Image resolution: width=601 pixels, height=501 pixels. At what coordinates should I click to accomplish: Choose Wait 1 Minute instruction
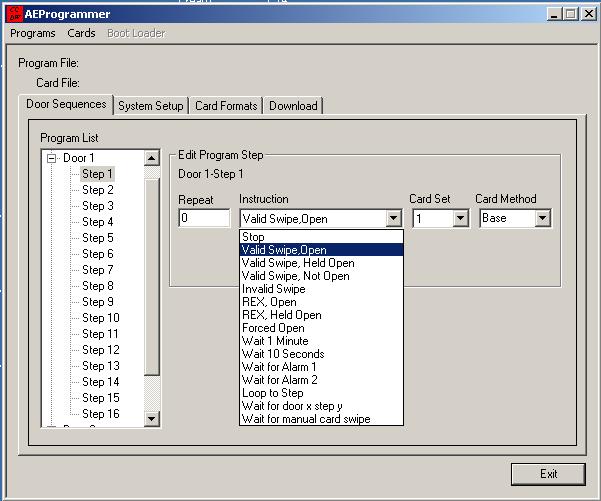tap(321, 341)
